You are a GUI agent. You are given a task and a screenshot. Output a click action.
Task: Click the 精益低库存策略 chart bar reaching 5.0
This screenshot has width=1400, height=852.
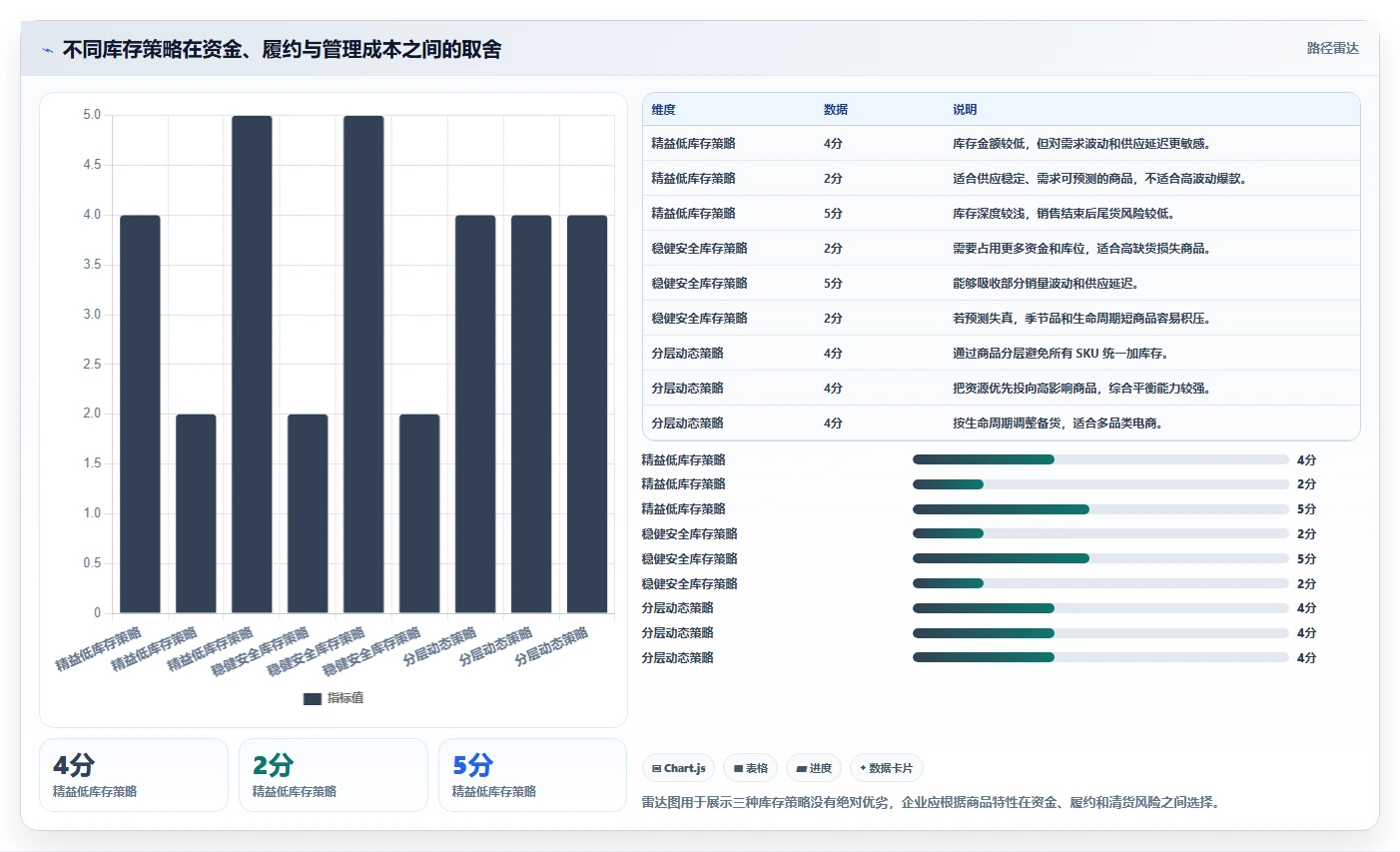[252, 365]
